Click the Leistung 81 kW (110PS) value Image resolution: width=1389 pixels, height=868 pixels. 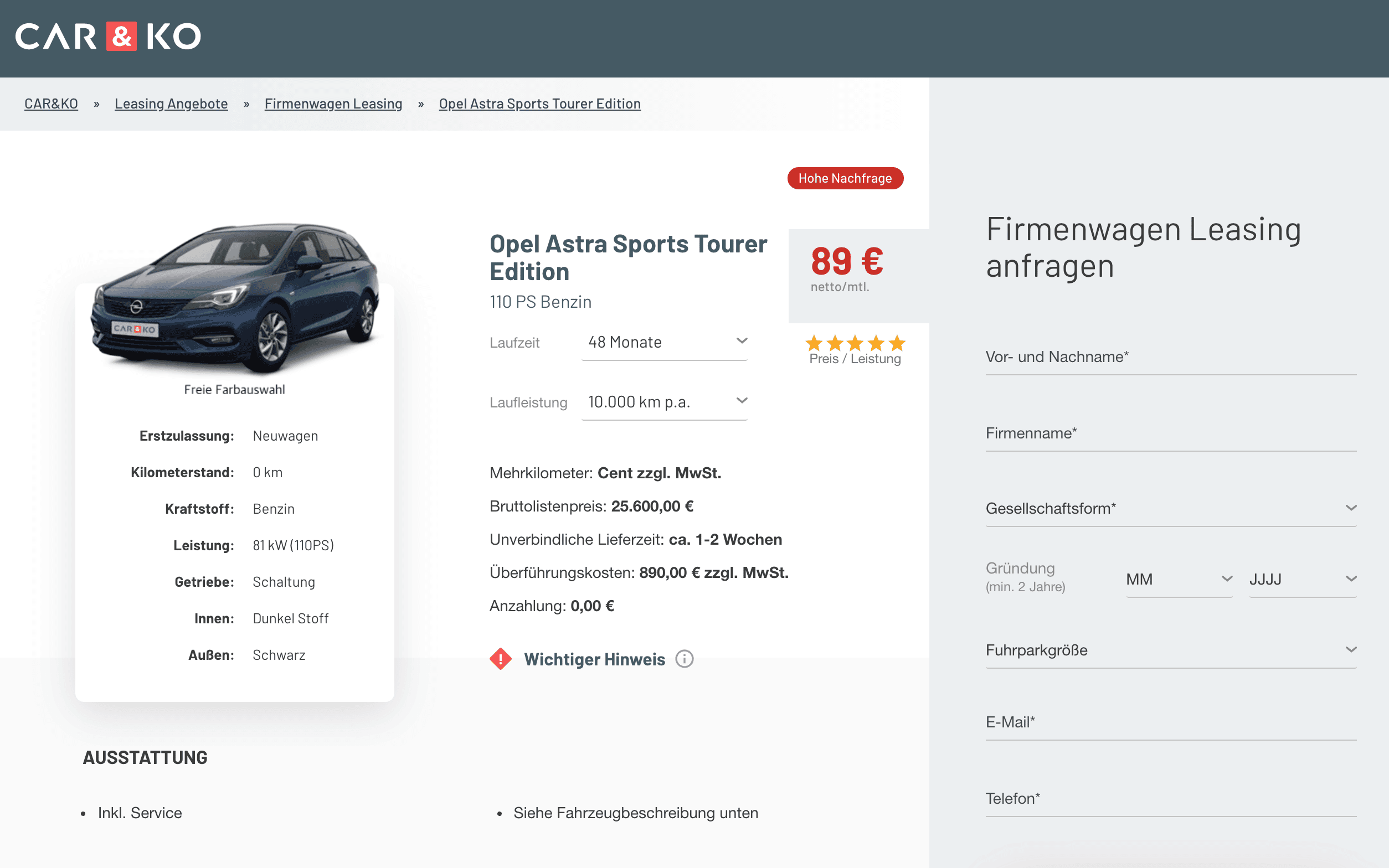[x=294, y=545]
